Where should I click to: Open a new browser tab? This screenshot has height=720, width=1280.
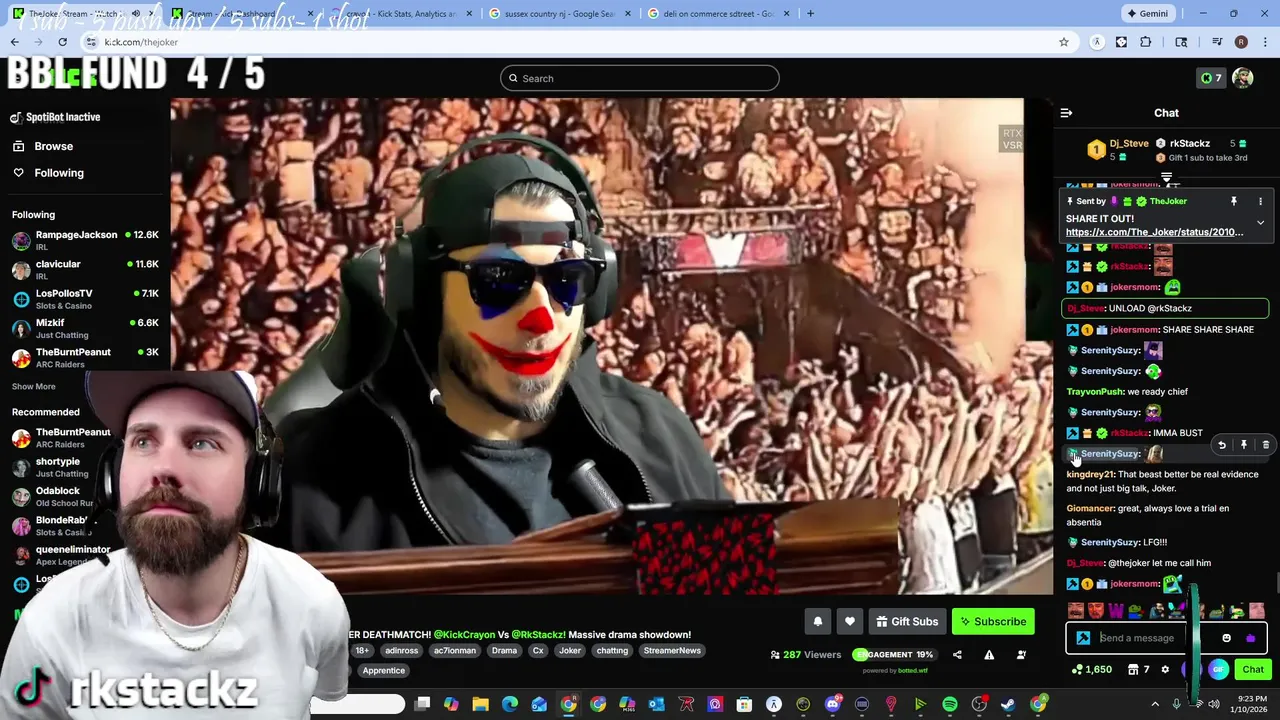pyautogui.click(x=810, y=14)
